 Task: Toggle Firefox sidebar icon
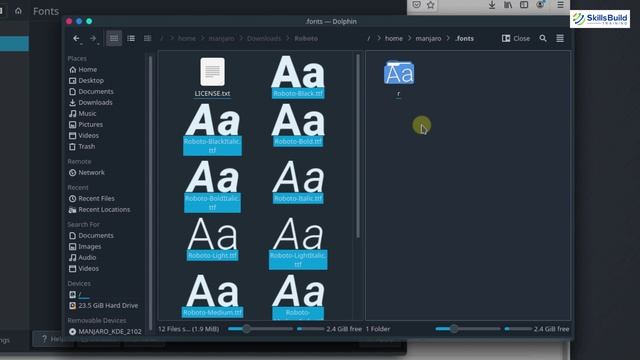pos(524,5)
